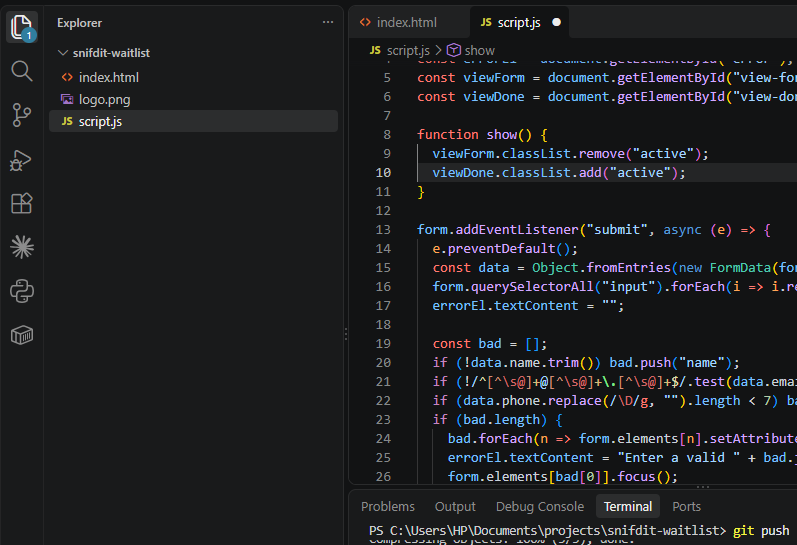This screenshot has width=797, height=545.
Task: Open the Source Control view icon
Action: (x=22, y=115)
